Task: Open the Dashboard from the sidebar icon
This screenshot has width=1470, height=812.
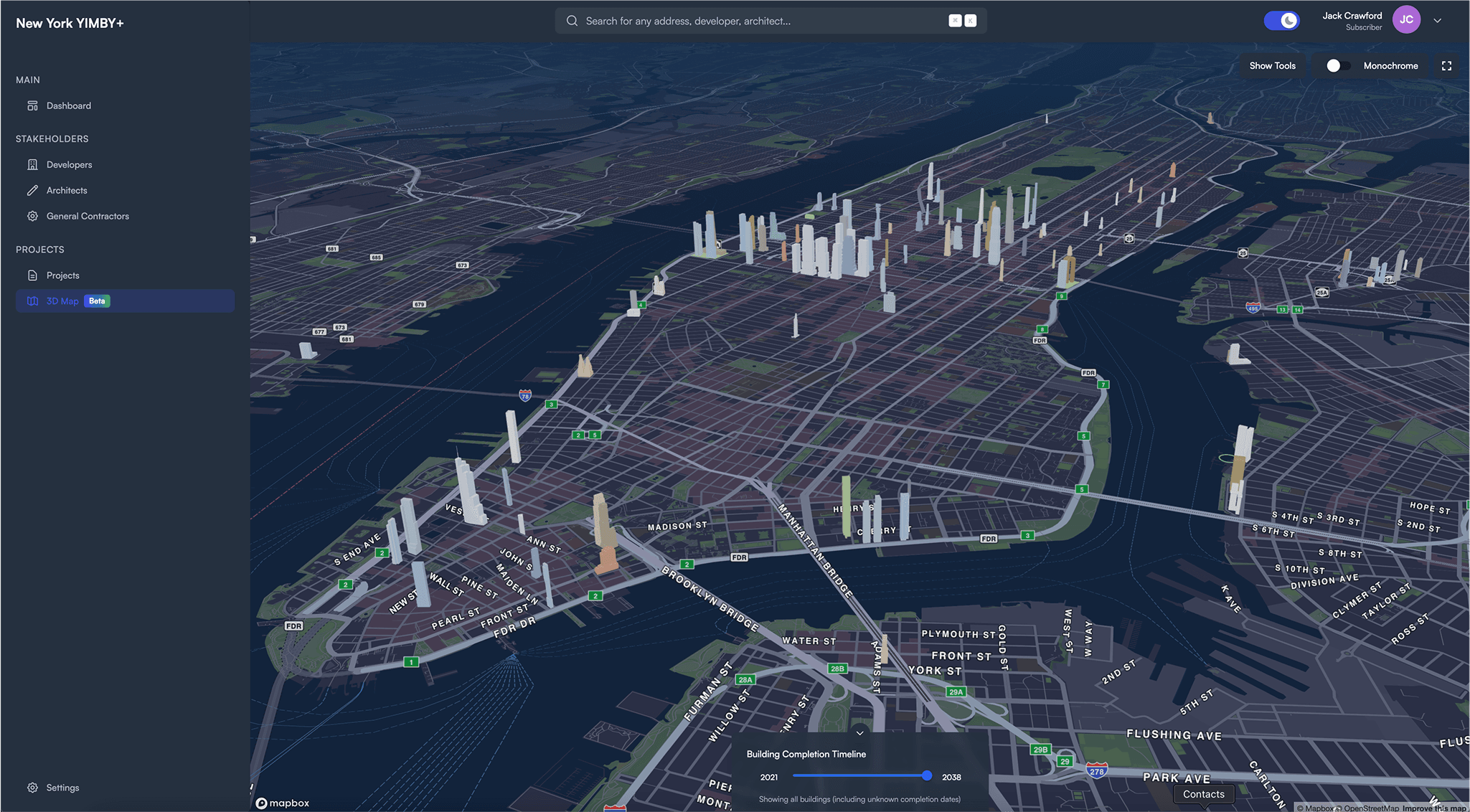Action: [x=32, y=105]
